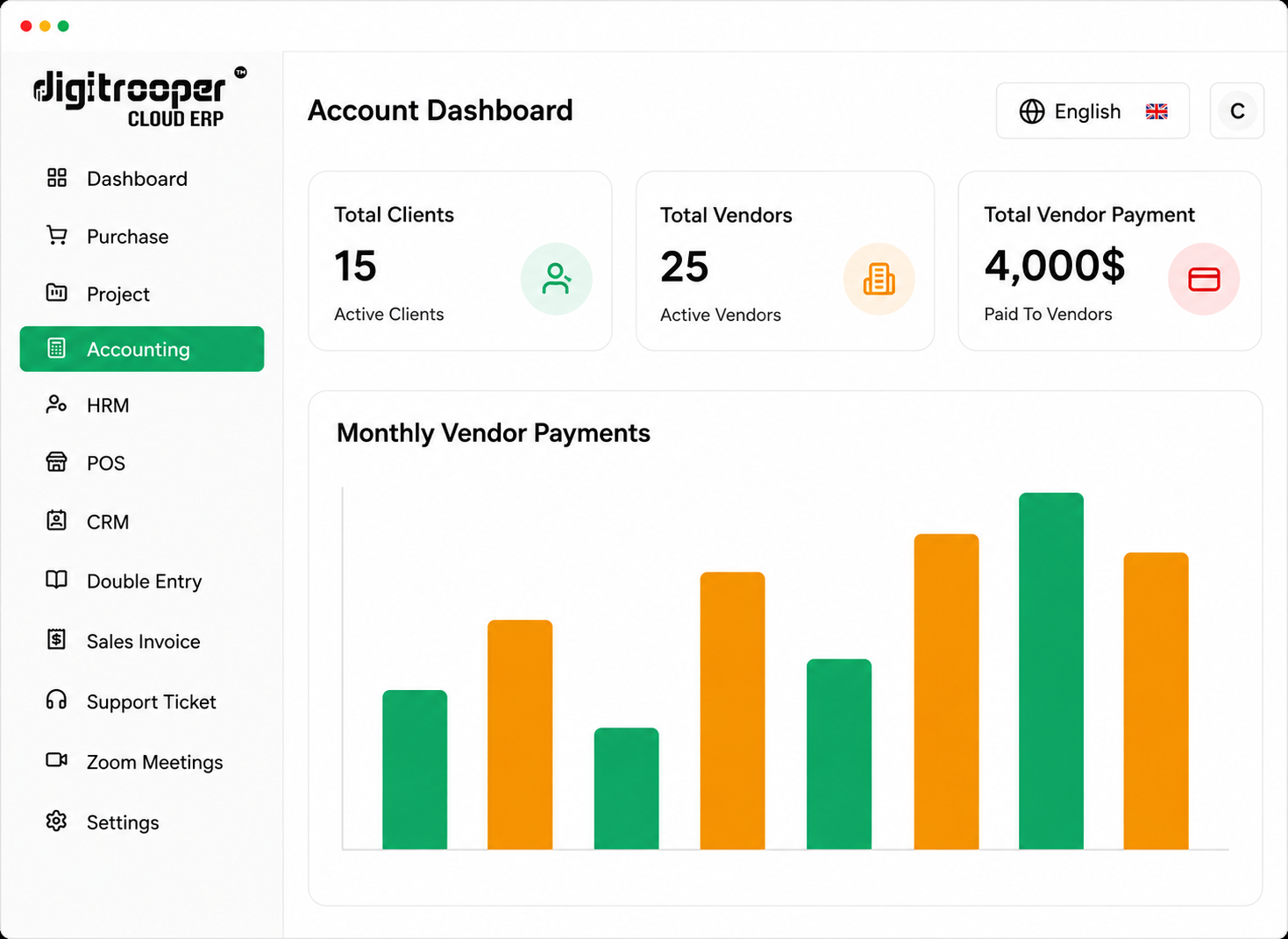Click the Purchase shopping cart icon
The image size is (1288, 939).
pos(57,236)
